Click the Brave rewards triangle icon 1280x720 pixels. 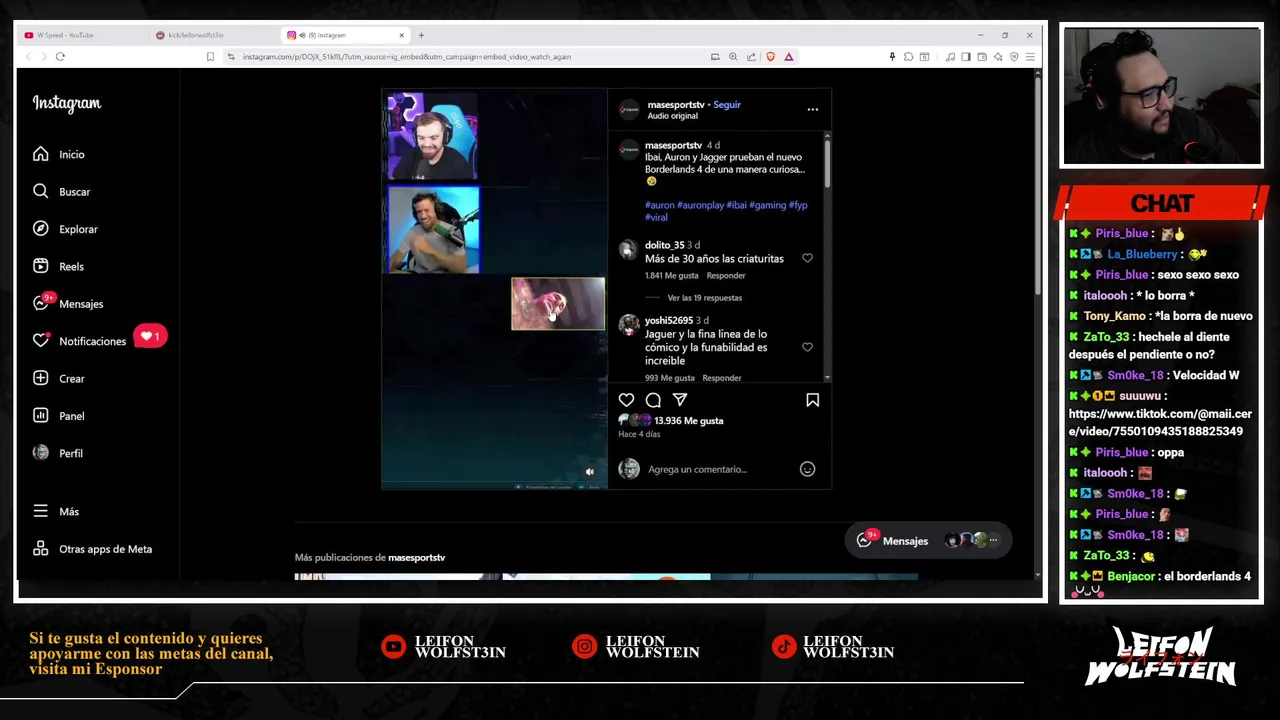pos(789,57)
